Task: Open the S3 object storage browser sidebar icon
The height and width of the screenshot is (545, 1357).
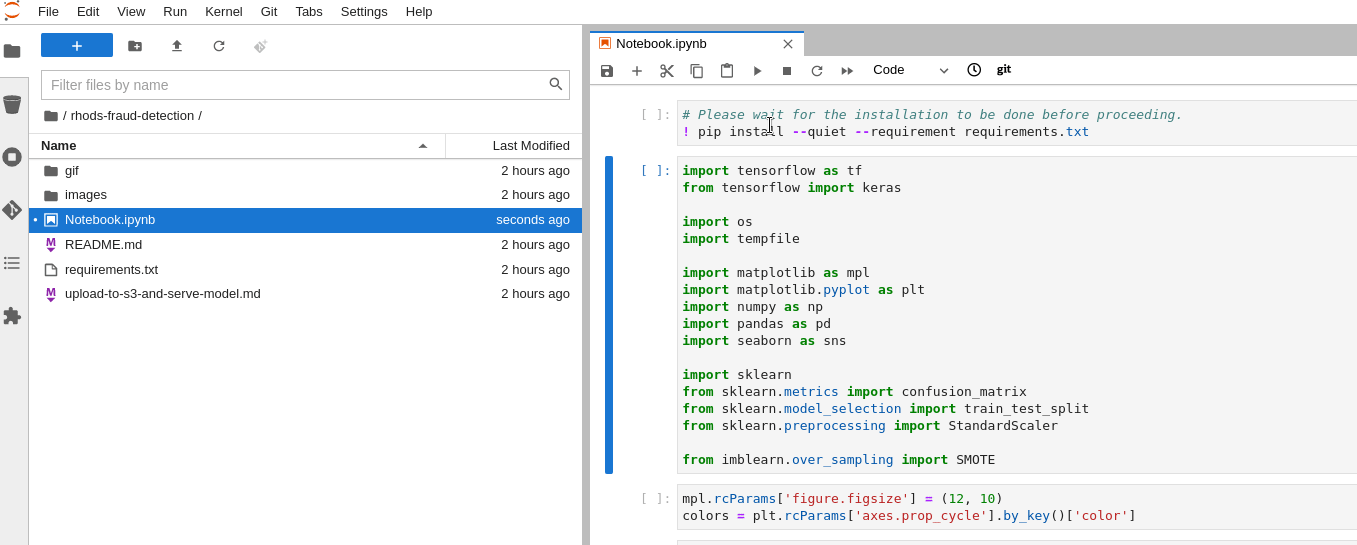Action: [x=12, y=104]
